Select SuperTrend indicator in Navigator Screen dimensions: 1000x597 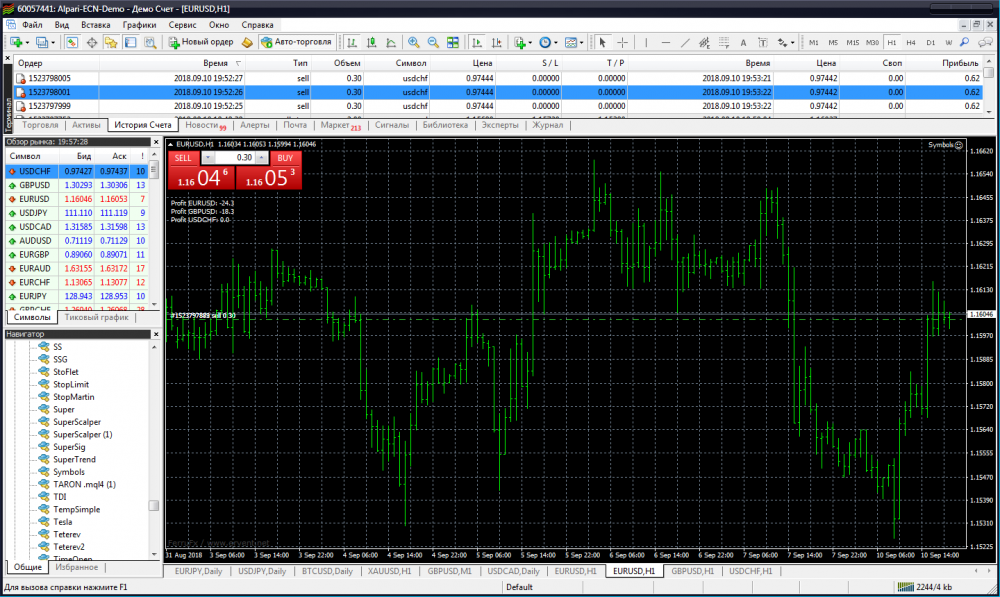74,459
